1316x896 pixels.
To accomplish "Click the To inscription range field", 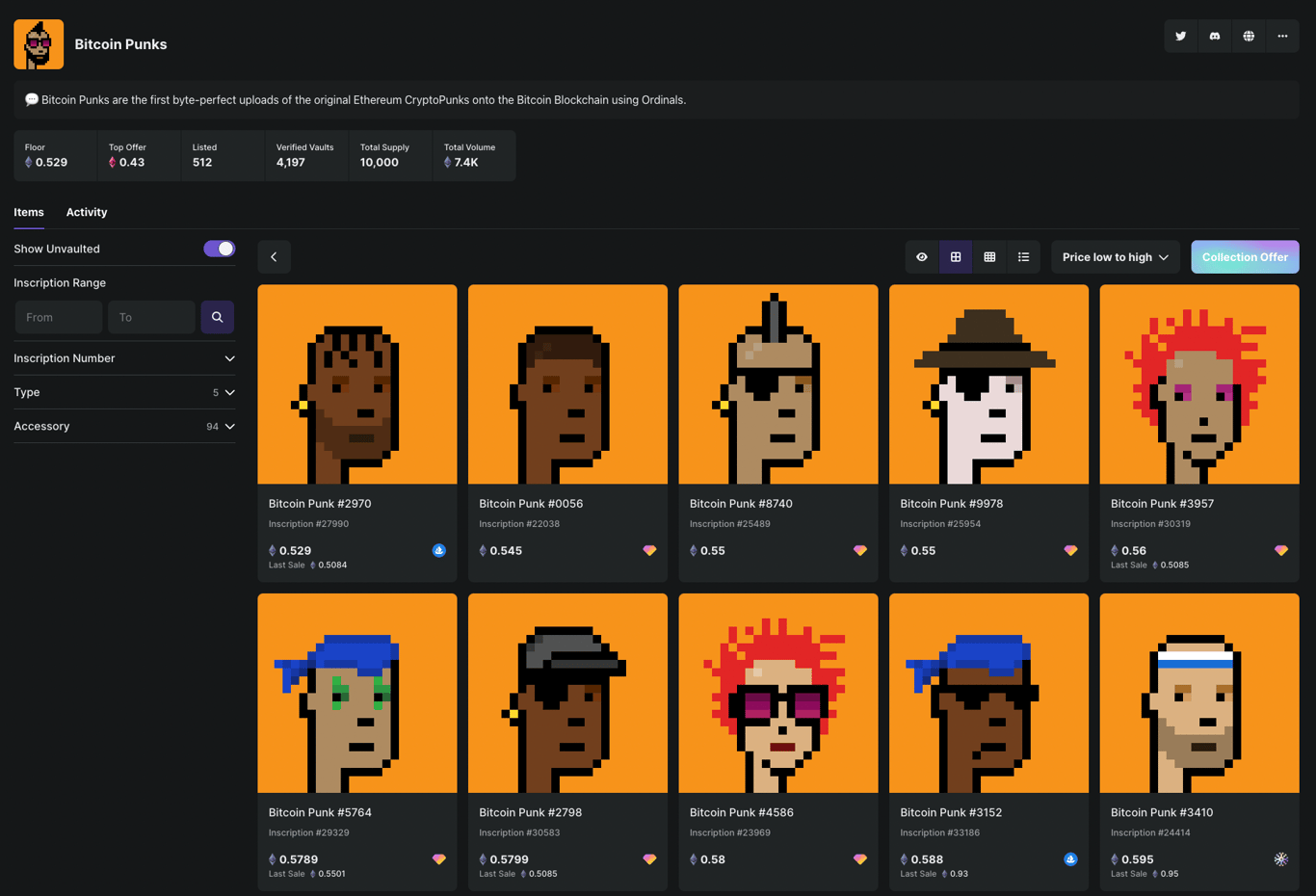I will point(152,317).
